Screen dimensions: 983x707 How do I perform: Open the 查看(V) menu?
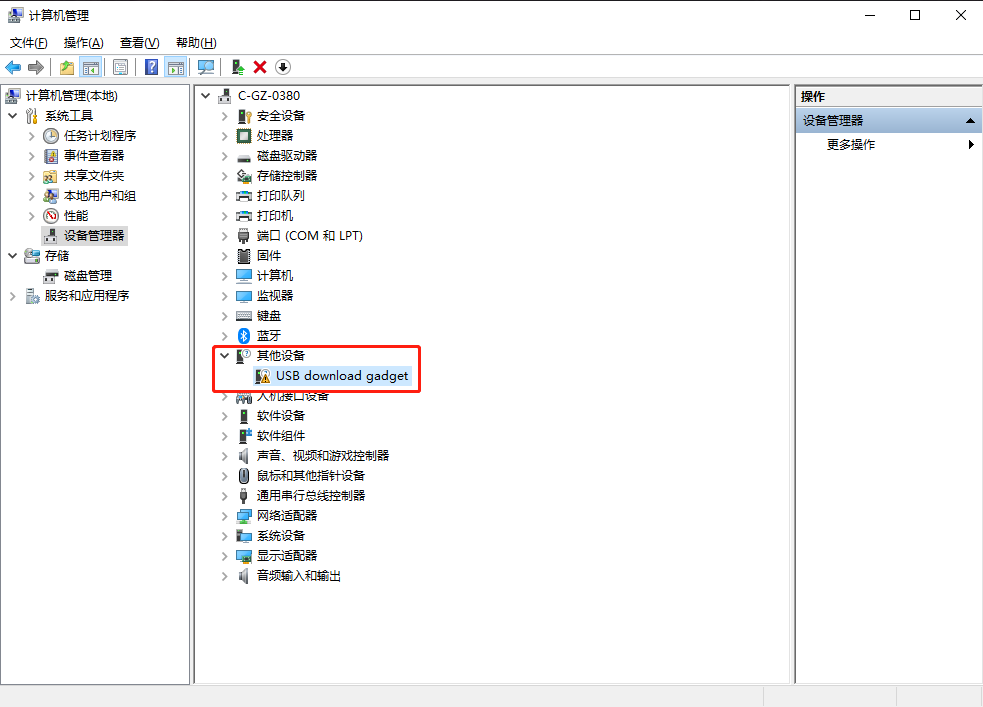pos(139,43)
